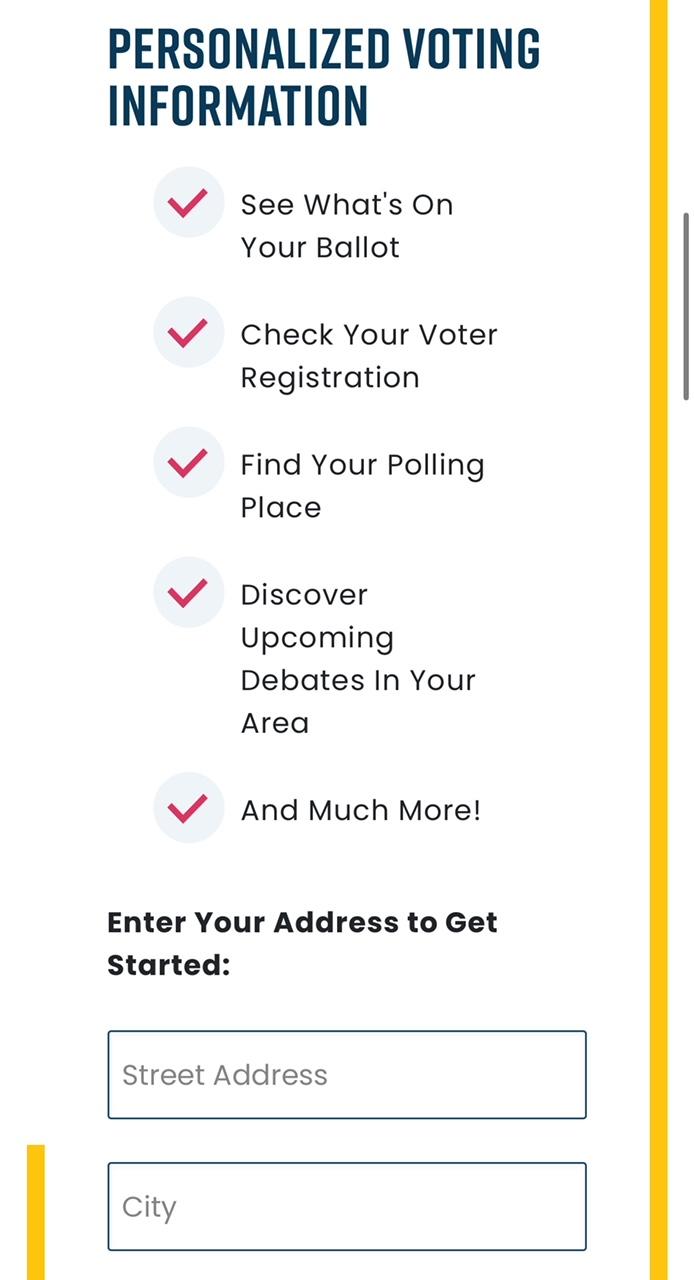
Task: Click the checkmark beside Check Your Voter Registration
Action: (x=189, y=332)
